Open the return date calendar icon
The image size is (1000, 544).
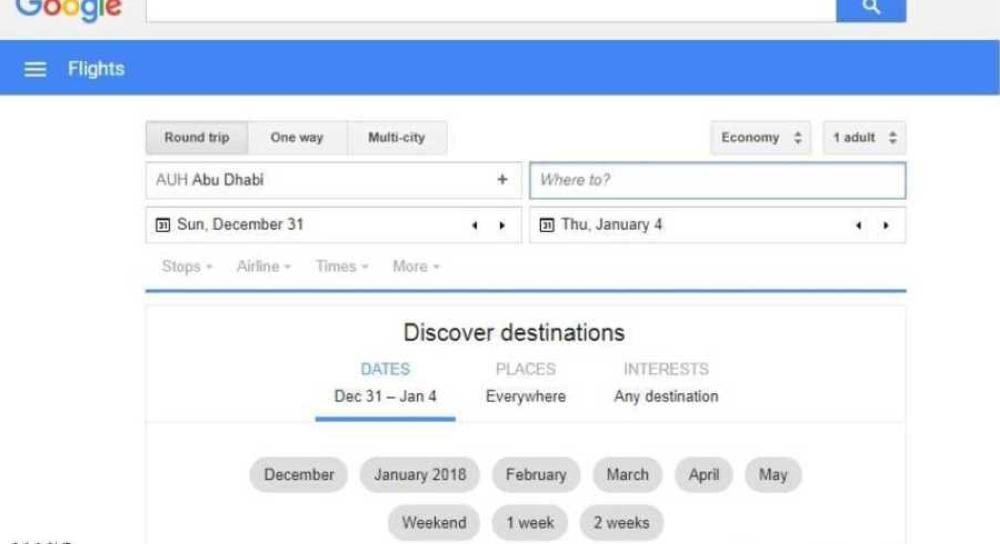point(547,225)
